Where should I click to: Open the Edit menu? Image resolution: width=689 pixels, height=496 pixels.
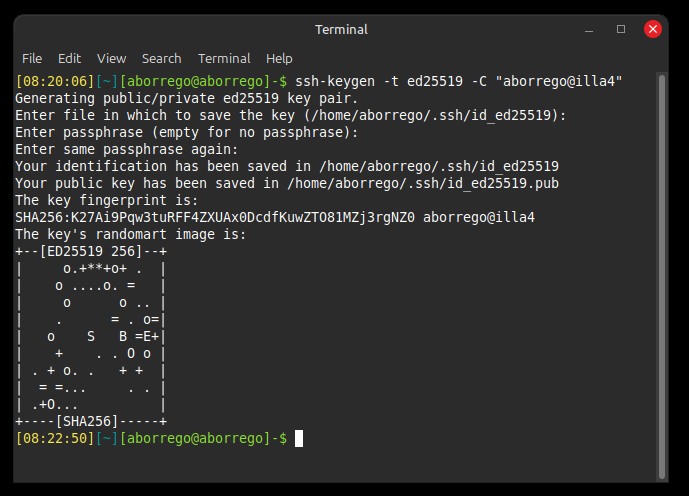pos(69,58)
